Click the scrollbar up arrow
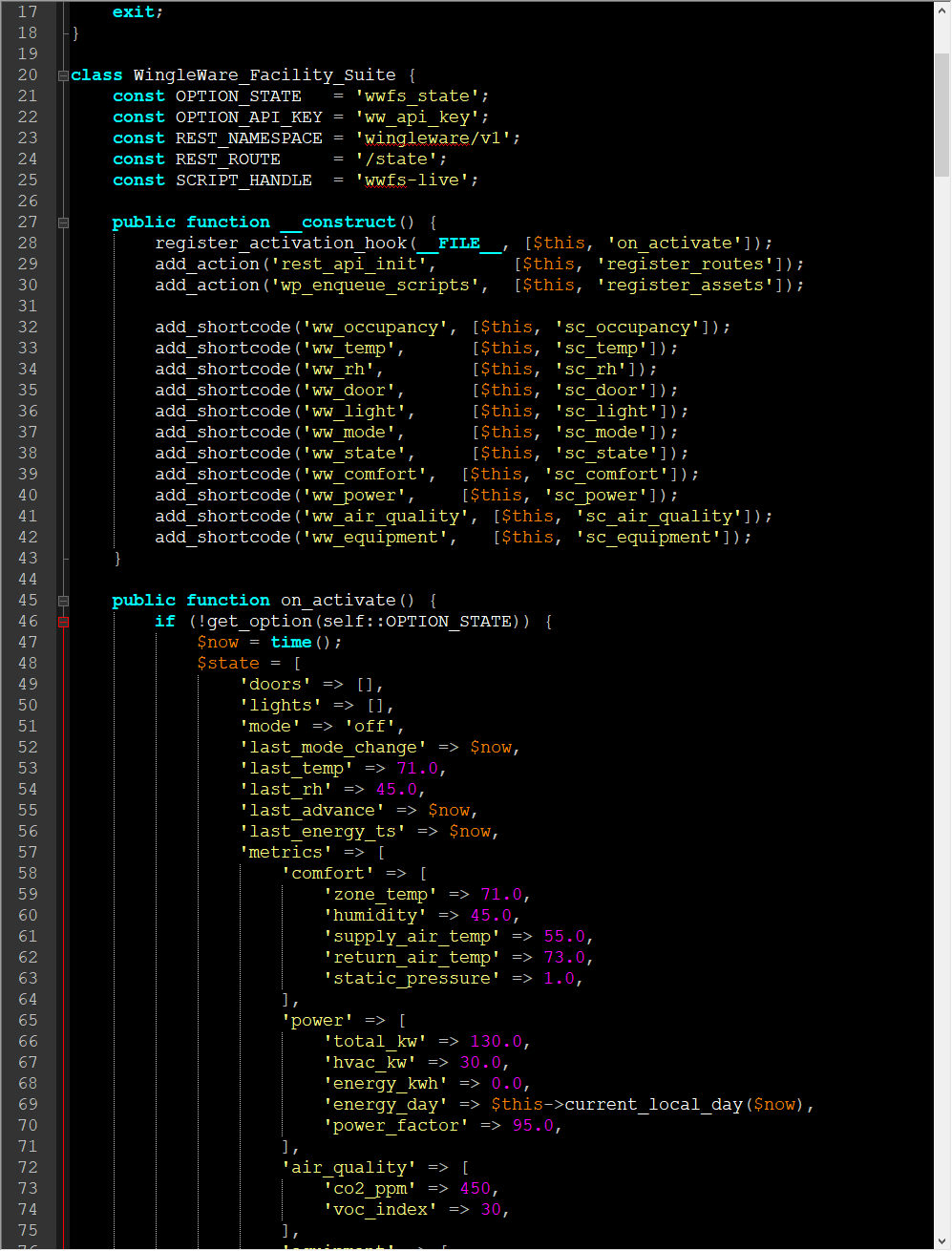 941,9
